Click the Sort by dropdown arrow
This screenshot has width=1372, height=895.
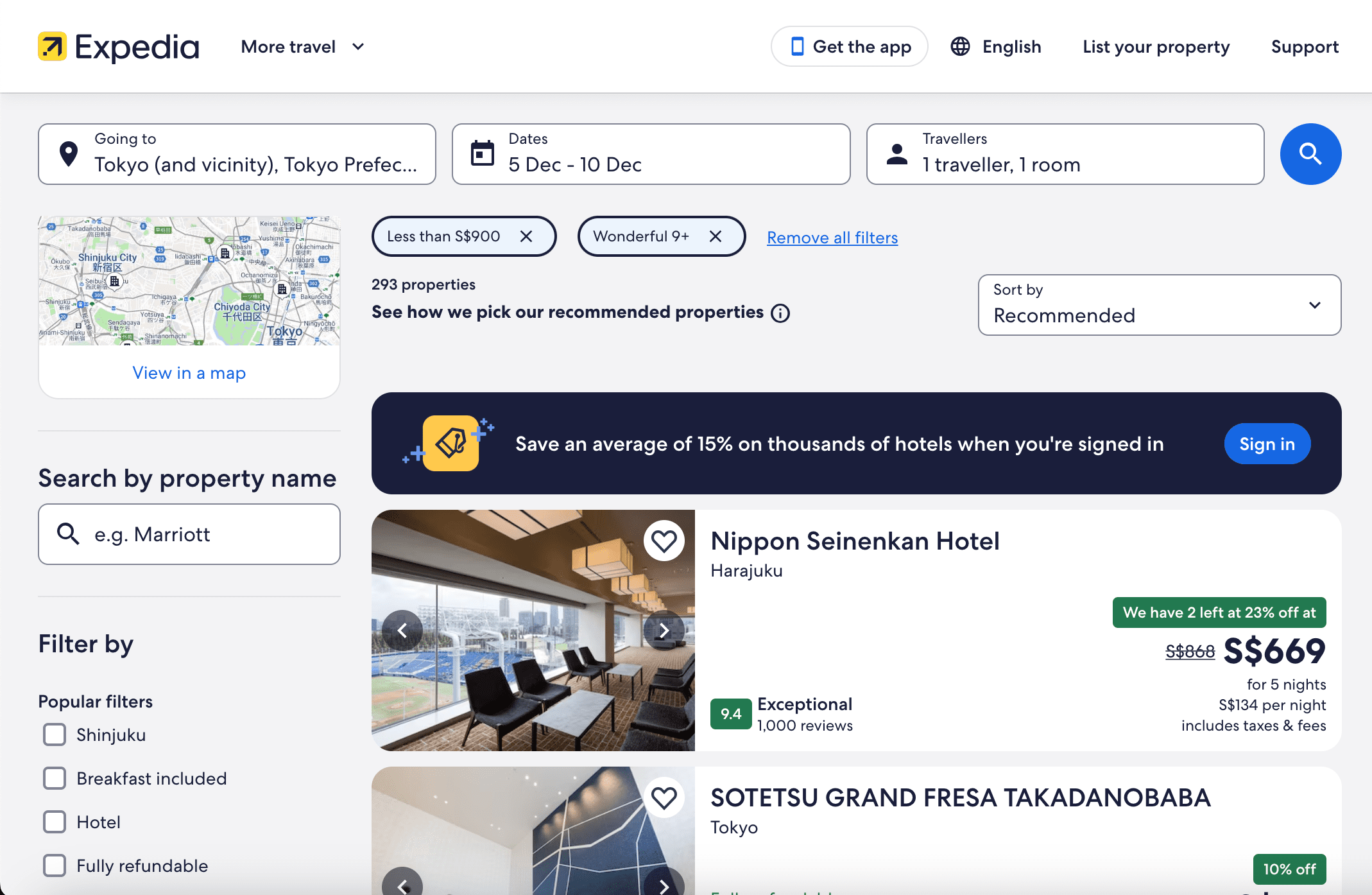[x=1314, y=305]
